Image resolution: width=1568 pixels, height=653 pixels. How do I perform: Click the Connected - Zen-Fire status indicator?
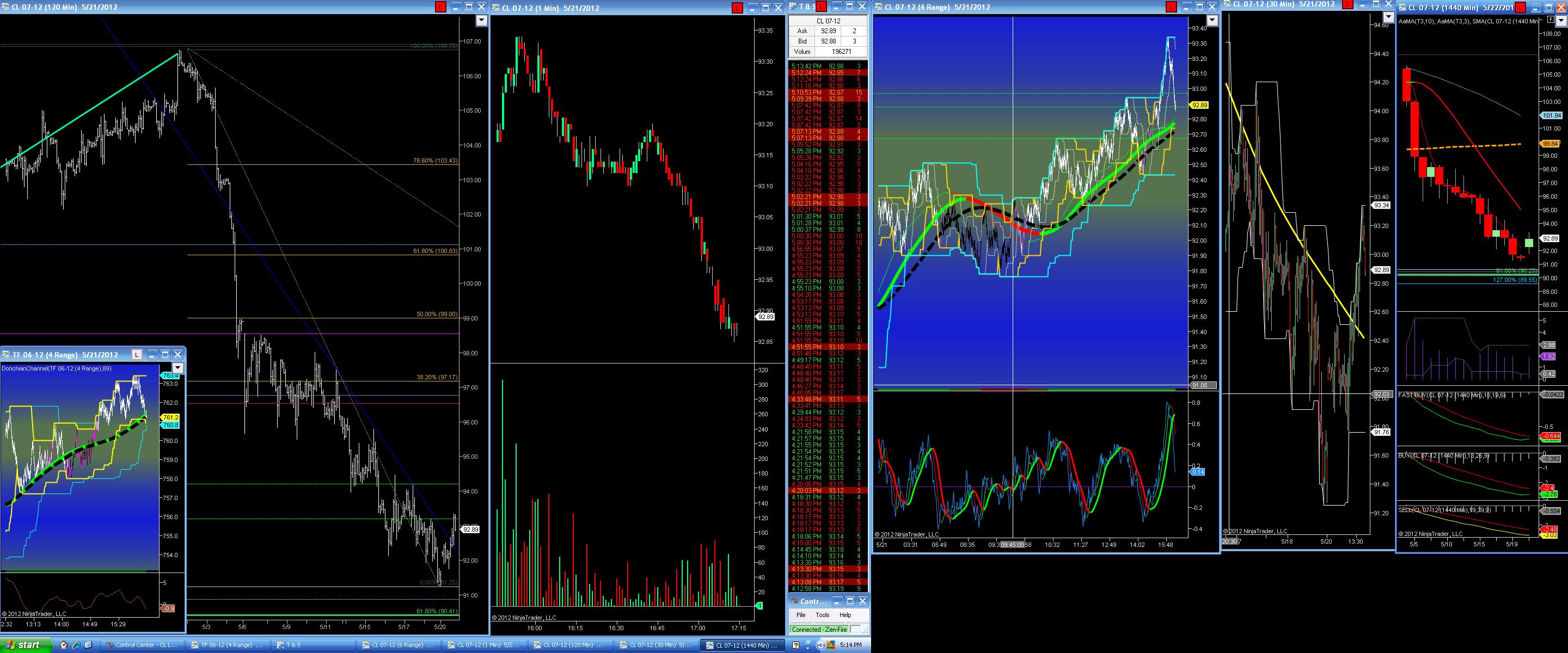click(819, 629)
